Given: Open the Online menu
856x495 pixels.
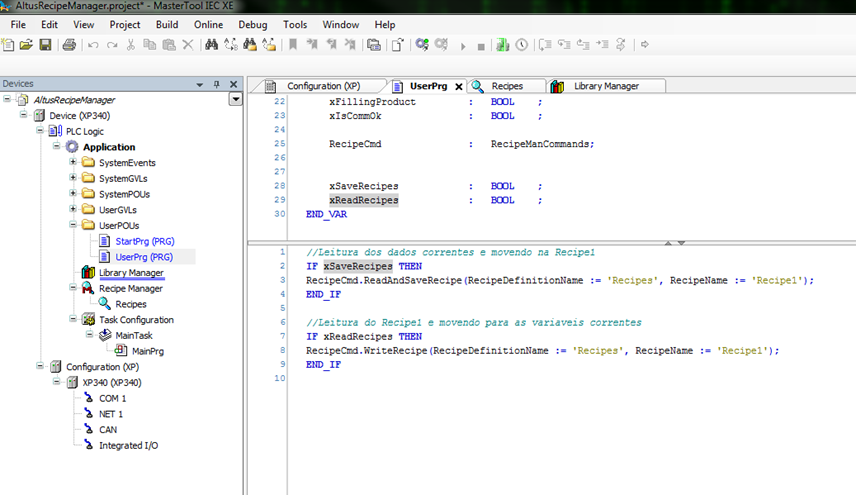Looking at the screenshot, I should tap(208, 24).
